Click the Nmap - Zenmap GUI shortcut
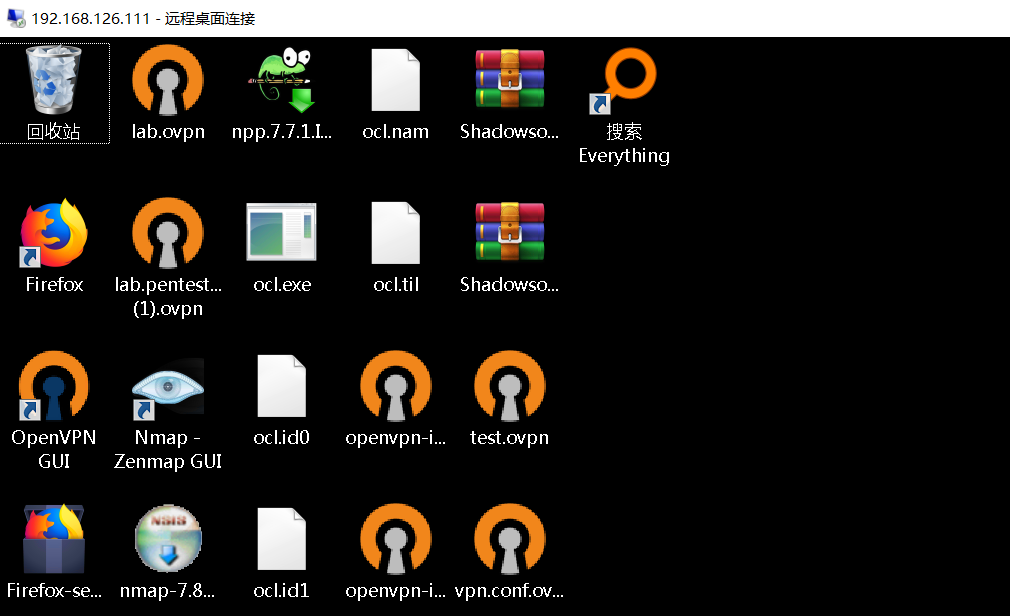Screen dimensions: 1010x616 168,387
